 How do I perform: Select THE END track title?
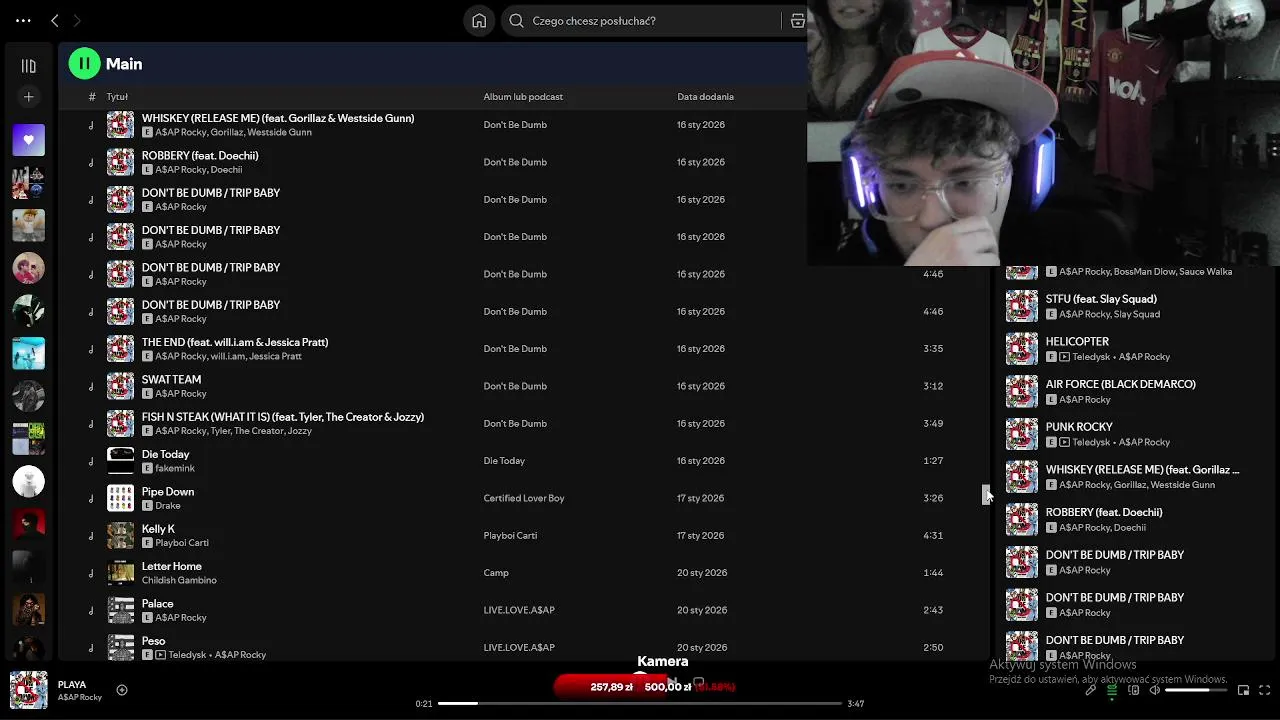click(x=235, y=342)
